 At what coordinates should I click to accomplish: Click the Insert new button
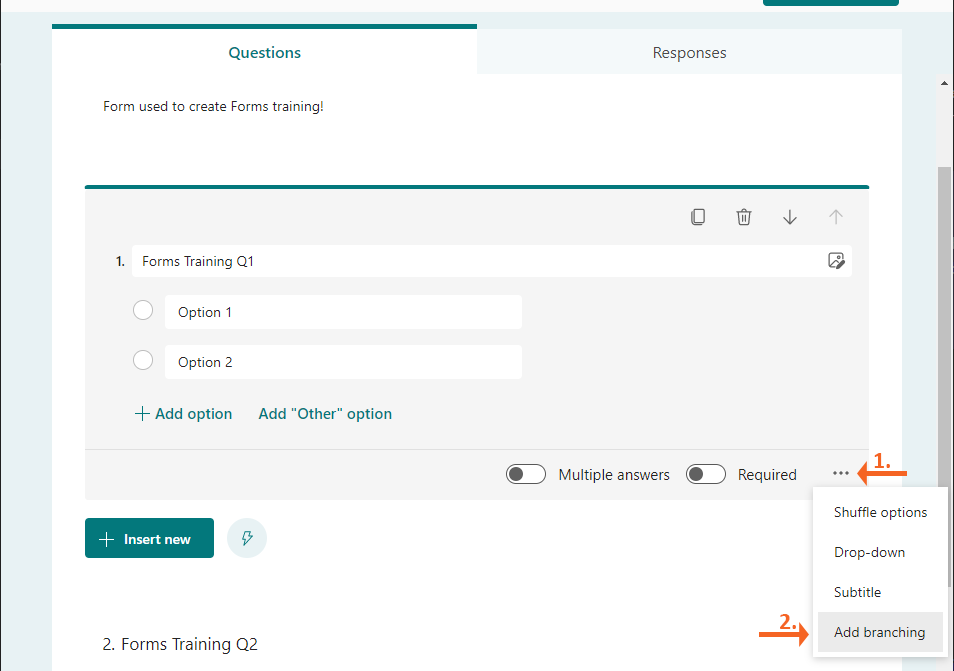(150, 538)
